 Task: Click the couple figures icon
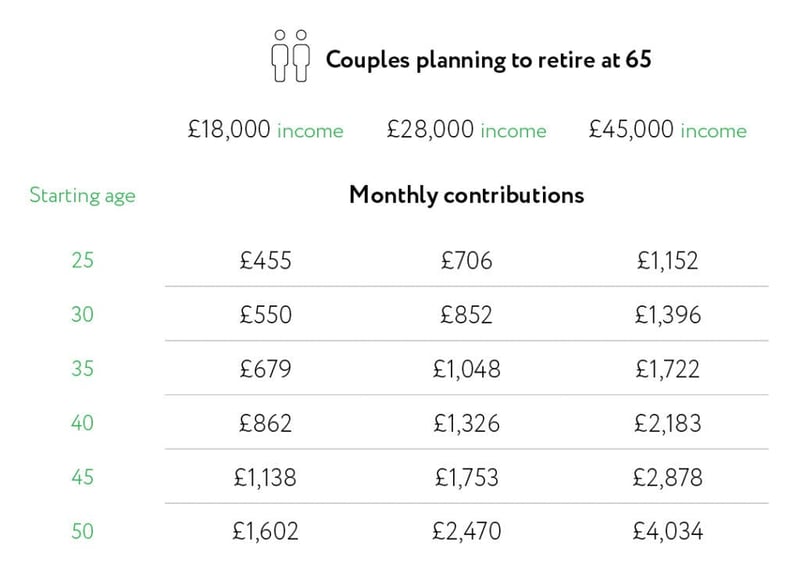[x=290, y=56]
